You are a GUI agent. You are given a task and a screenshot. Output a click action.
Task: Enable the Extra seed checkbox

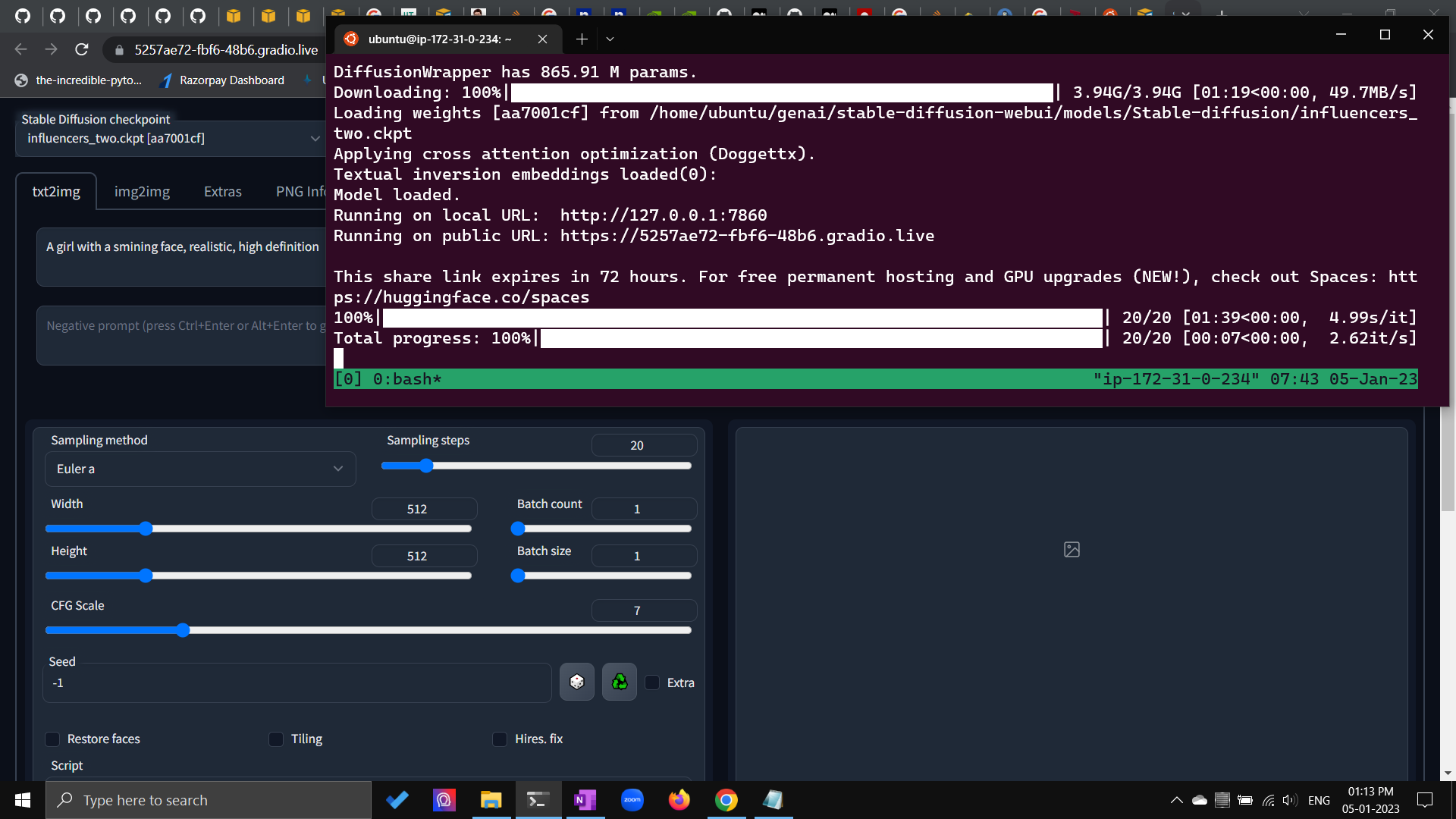pyautogui.click(x=652, y=682)
